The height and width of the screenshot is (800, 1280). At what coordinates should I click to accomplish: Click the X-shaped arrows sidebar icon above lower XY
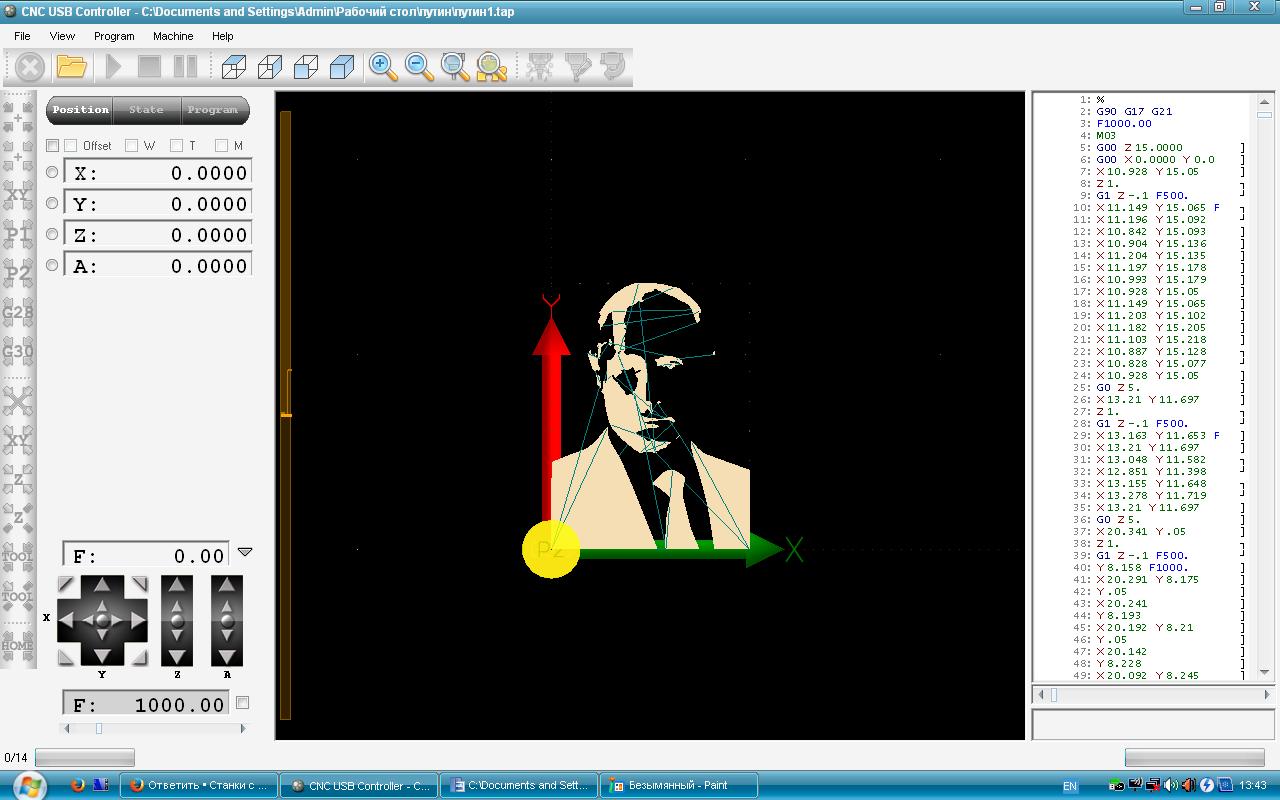pyautogui.click(x=18, y=402)
